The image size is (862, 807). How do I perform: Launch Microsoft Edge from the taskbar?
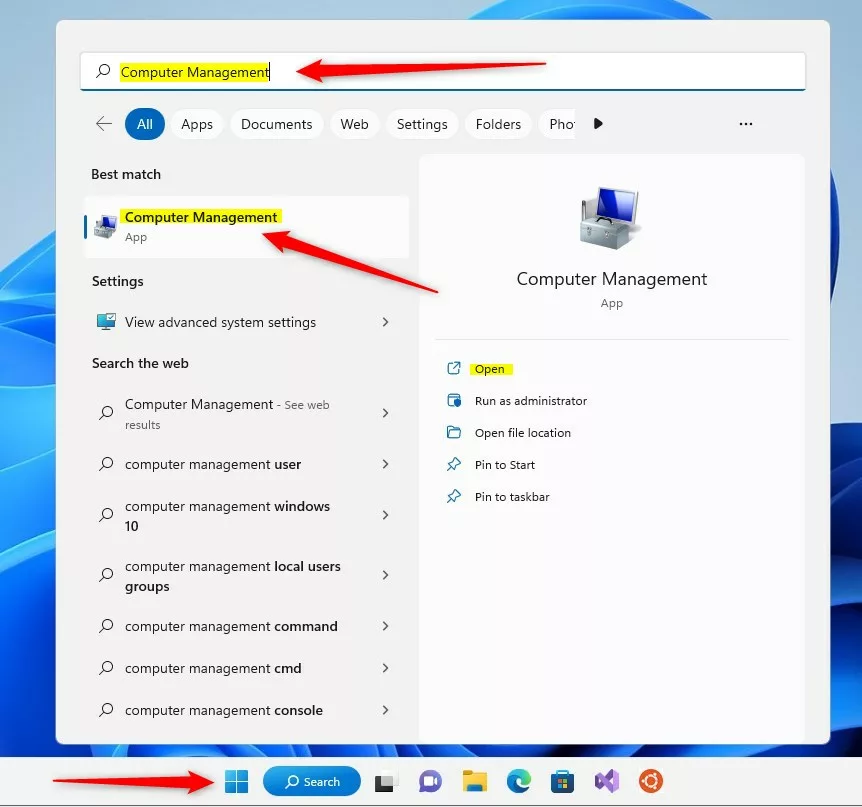pos(518,781)
